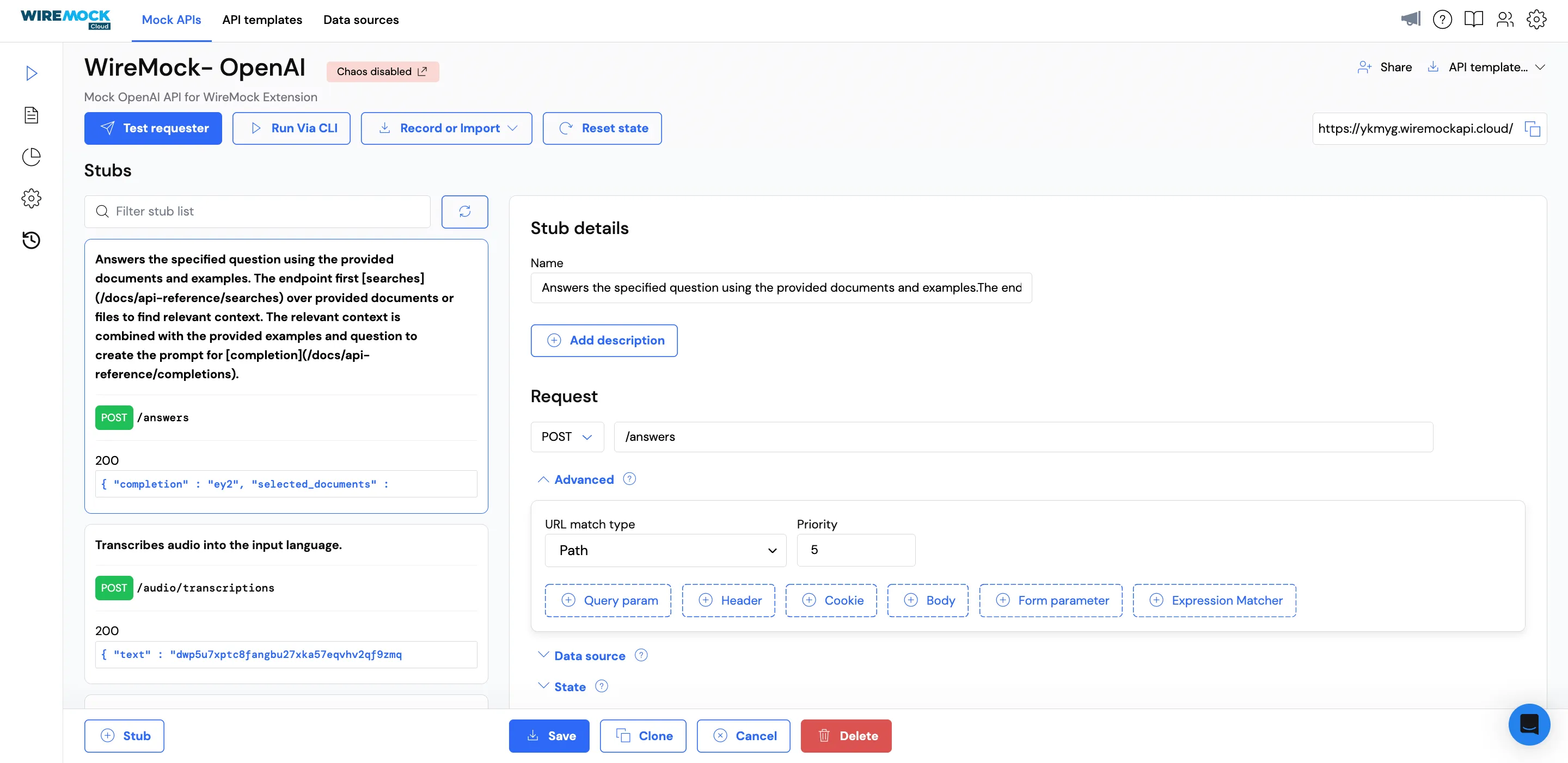Copy the mock API base URL

coord(1532,129)
